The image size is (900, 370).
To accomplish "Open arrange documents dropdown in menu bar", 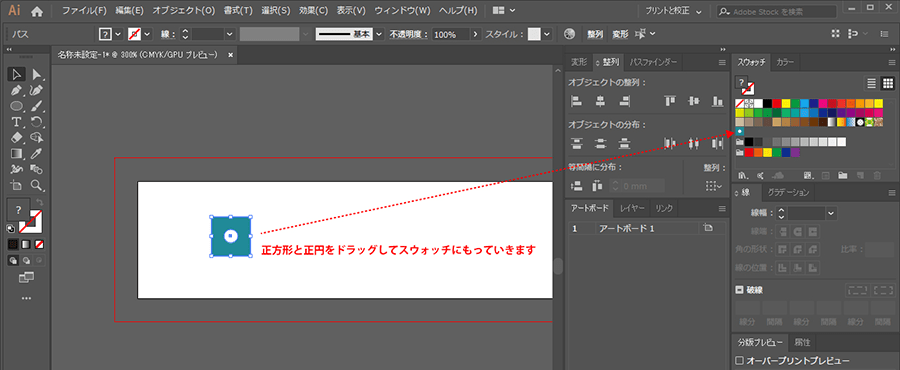I will (503, 11).
